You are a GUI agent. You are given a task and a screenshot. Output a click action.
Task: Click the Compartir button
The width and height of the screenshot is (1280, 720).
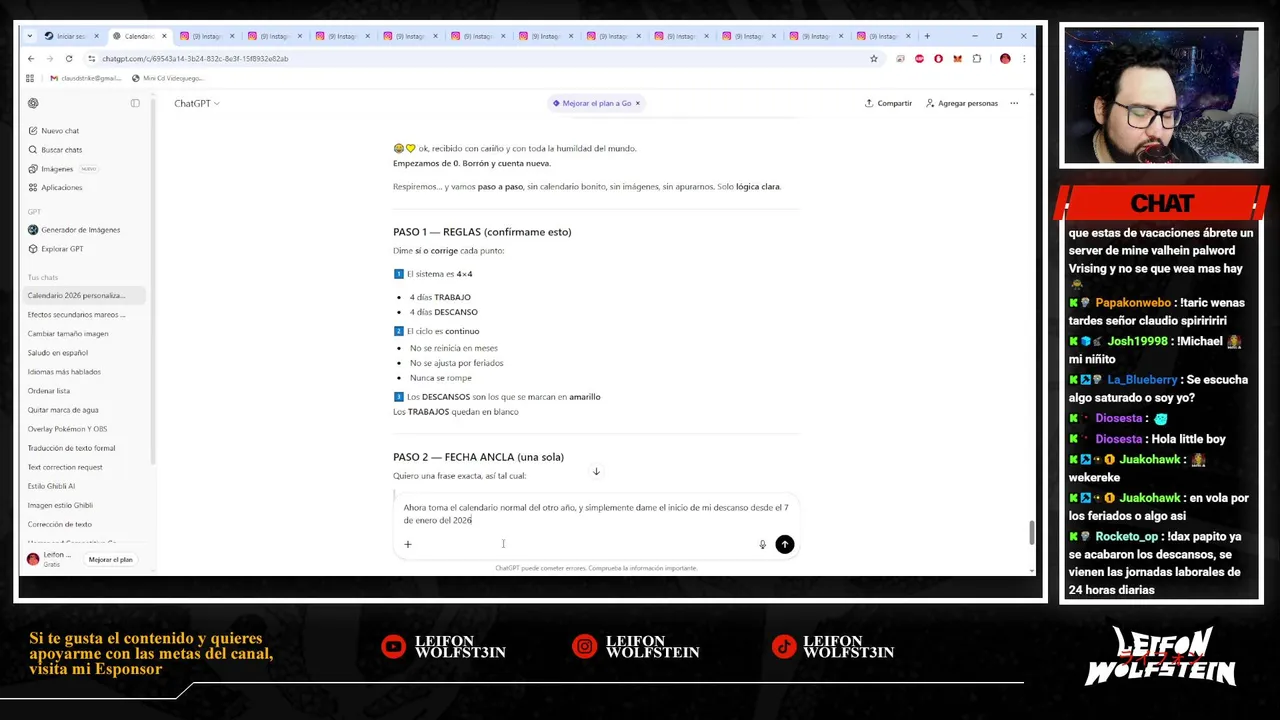tap(888, 103)
